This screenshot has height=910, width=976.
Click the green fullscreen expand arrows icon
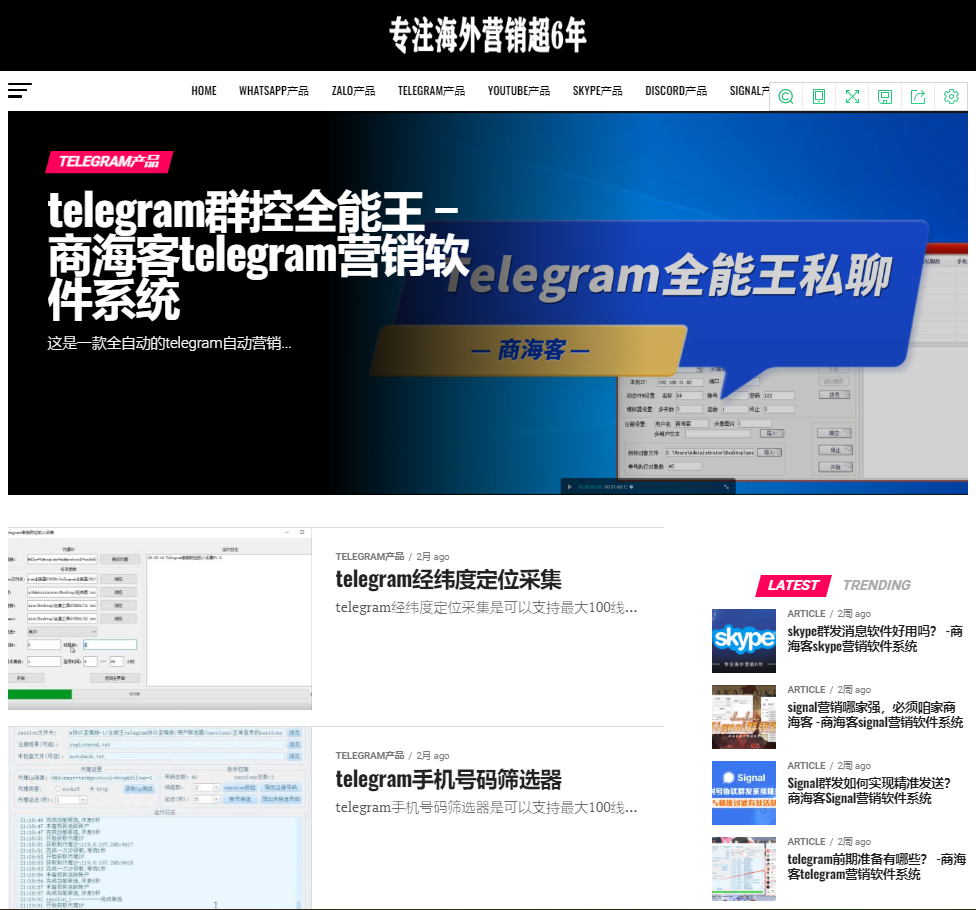(852, 96)
